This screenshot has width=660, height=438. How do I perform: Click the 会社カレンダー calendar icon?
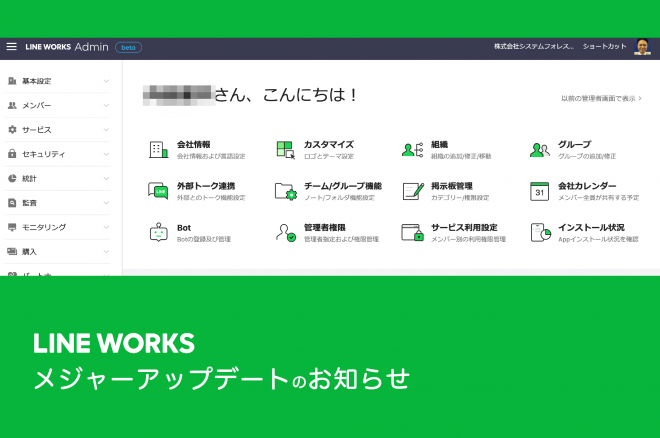coord(540,191)
